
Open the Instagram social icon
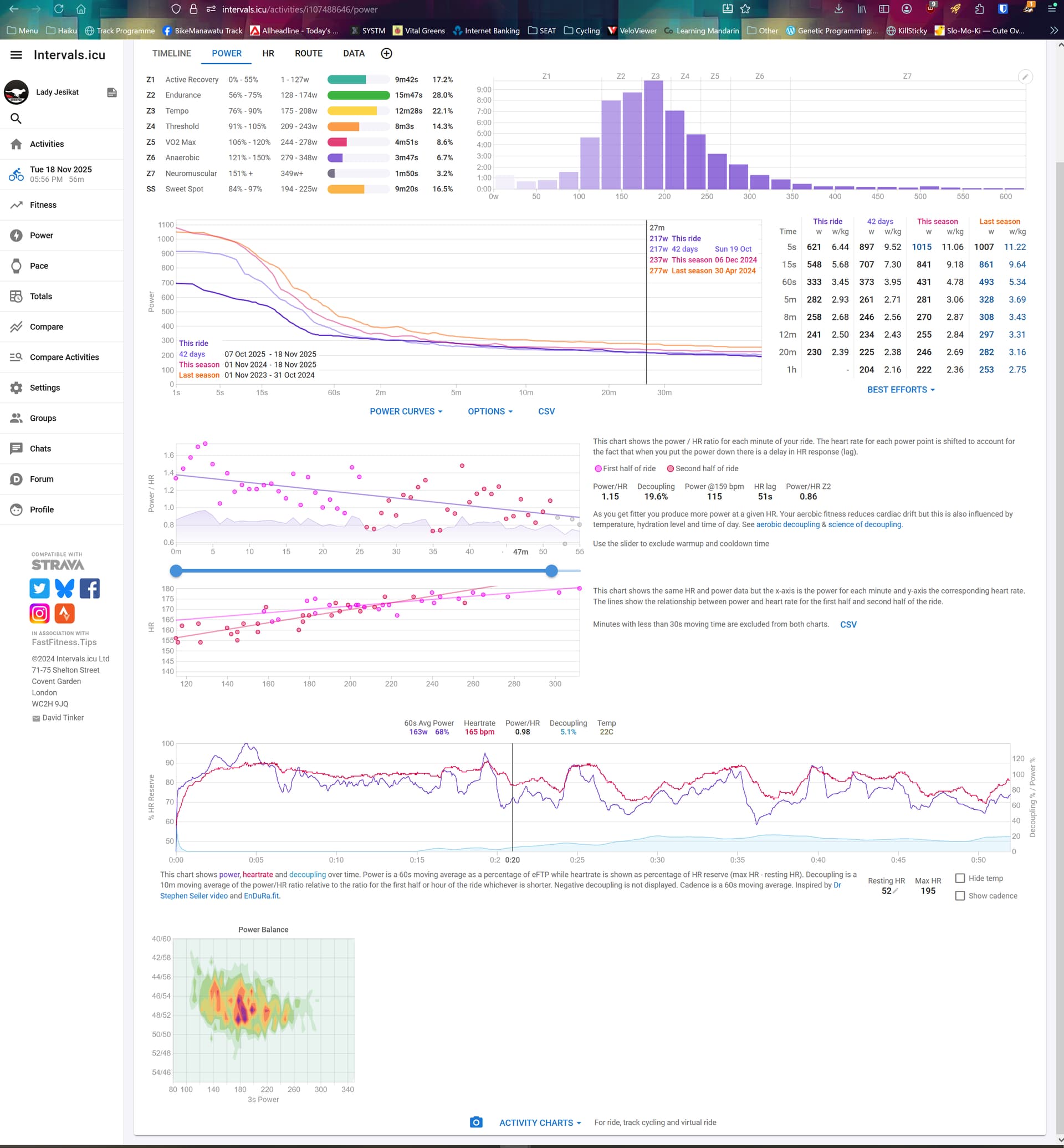pyautogui.click(x=40, y=614)
